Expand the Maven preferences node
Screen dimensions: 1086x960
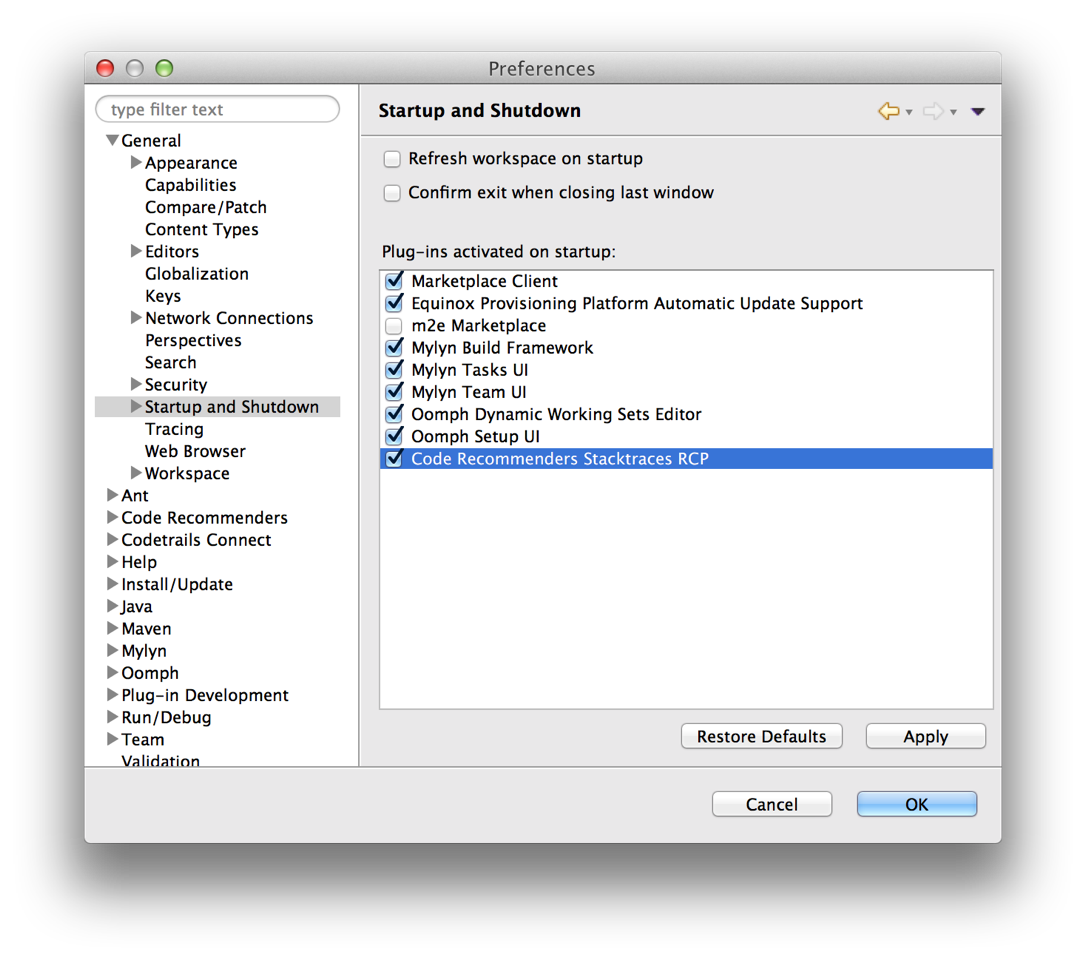(x=112, y=628)
